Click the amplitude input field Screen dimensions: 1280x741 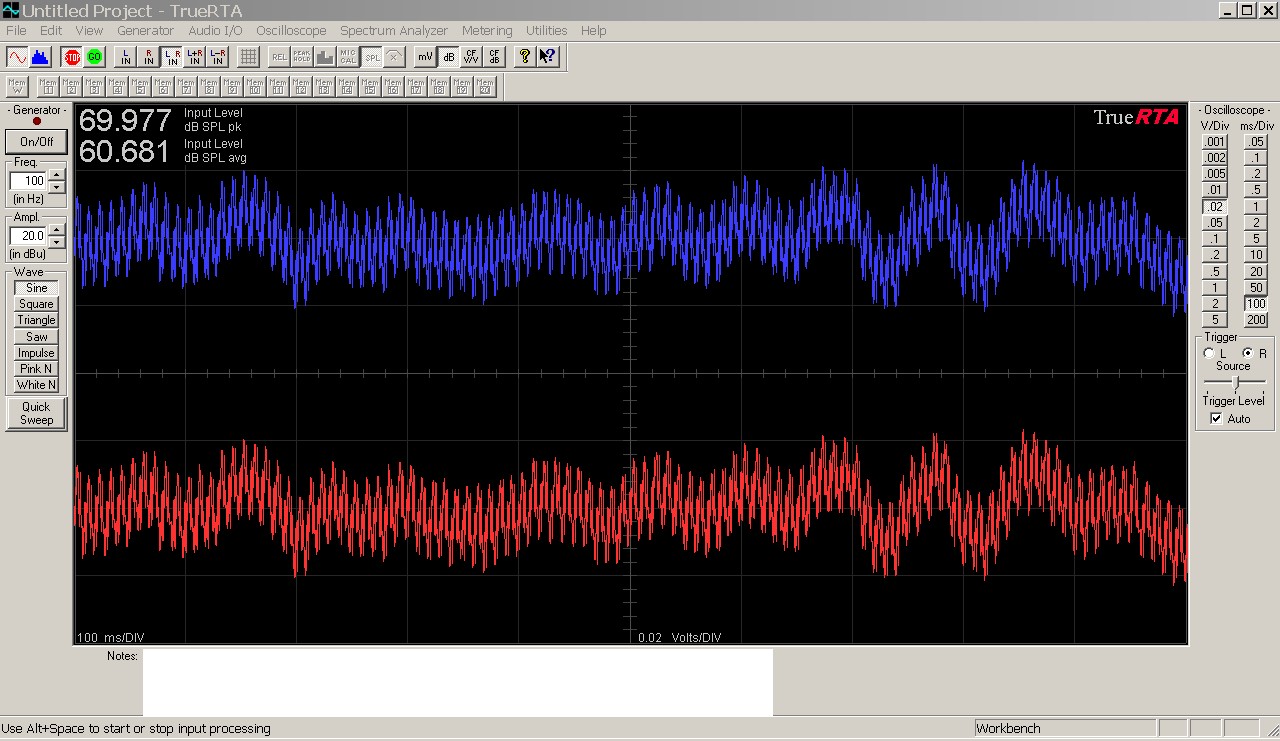coord(28,236)
